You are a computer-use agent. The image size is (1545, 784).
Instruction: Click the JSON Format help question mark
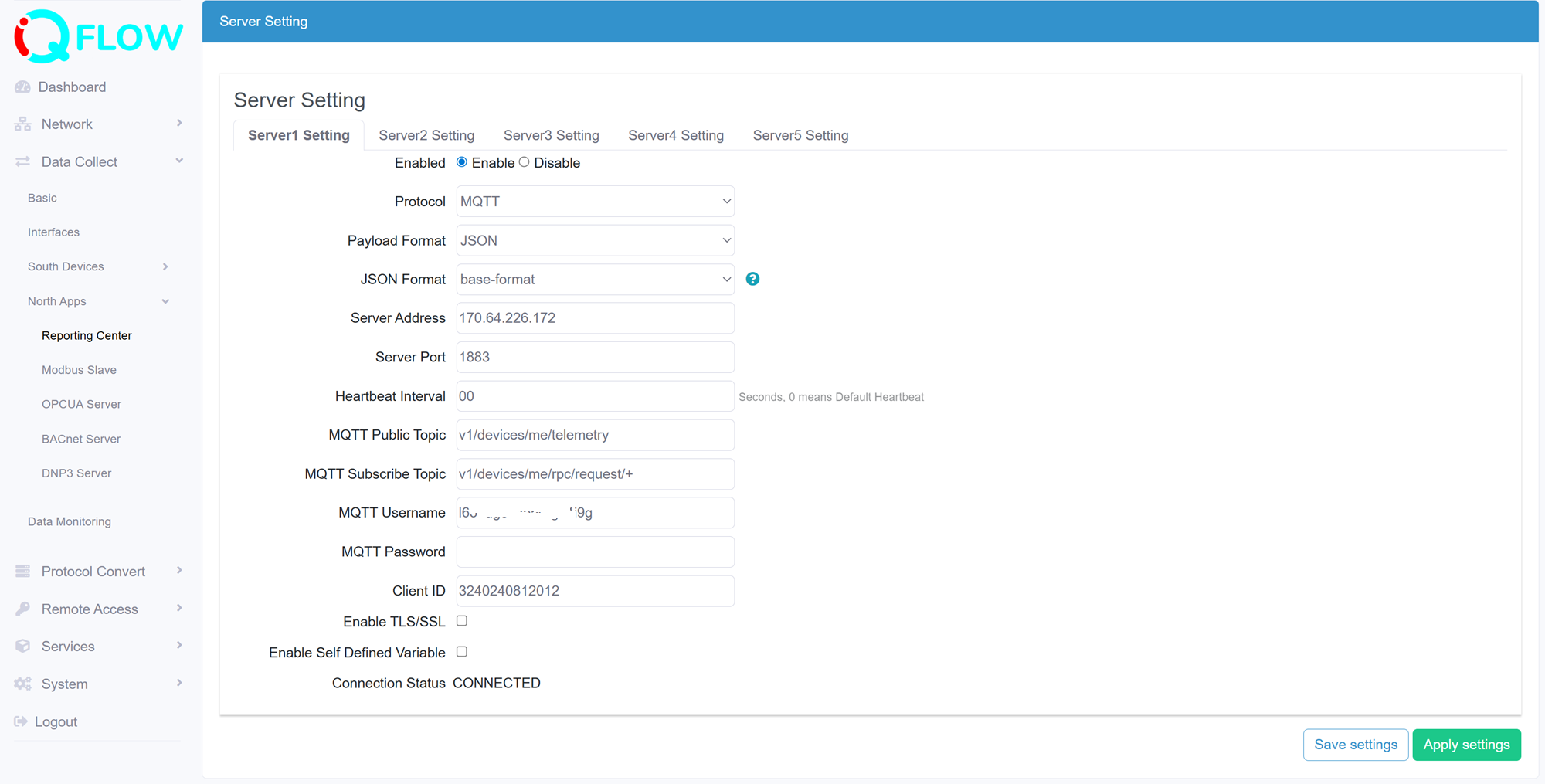coord(753,279)
